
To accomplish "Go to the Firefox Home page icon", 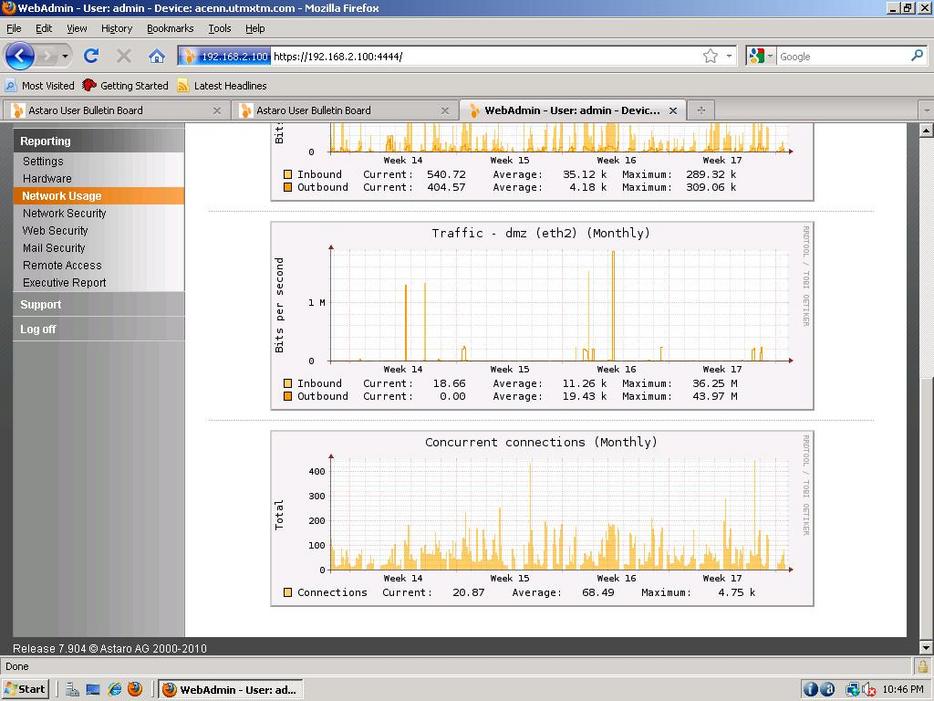I will pos(157,56).
